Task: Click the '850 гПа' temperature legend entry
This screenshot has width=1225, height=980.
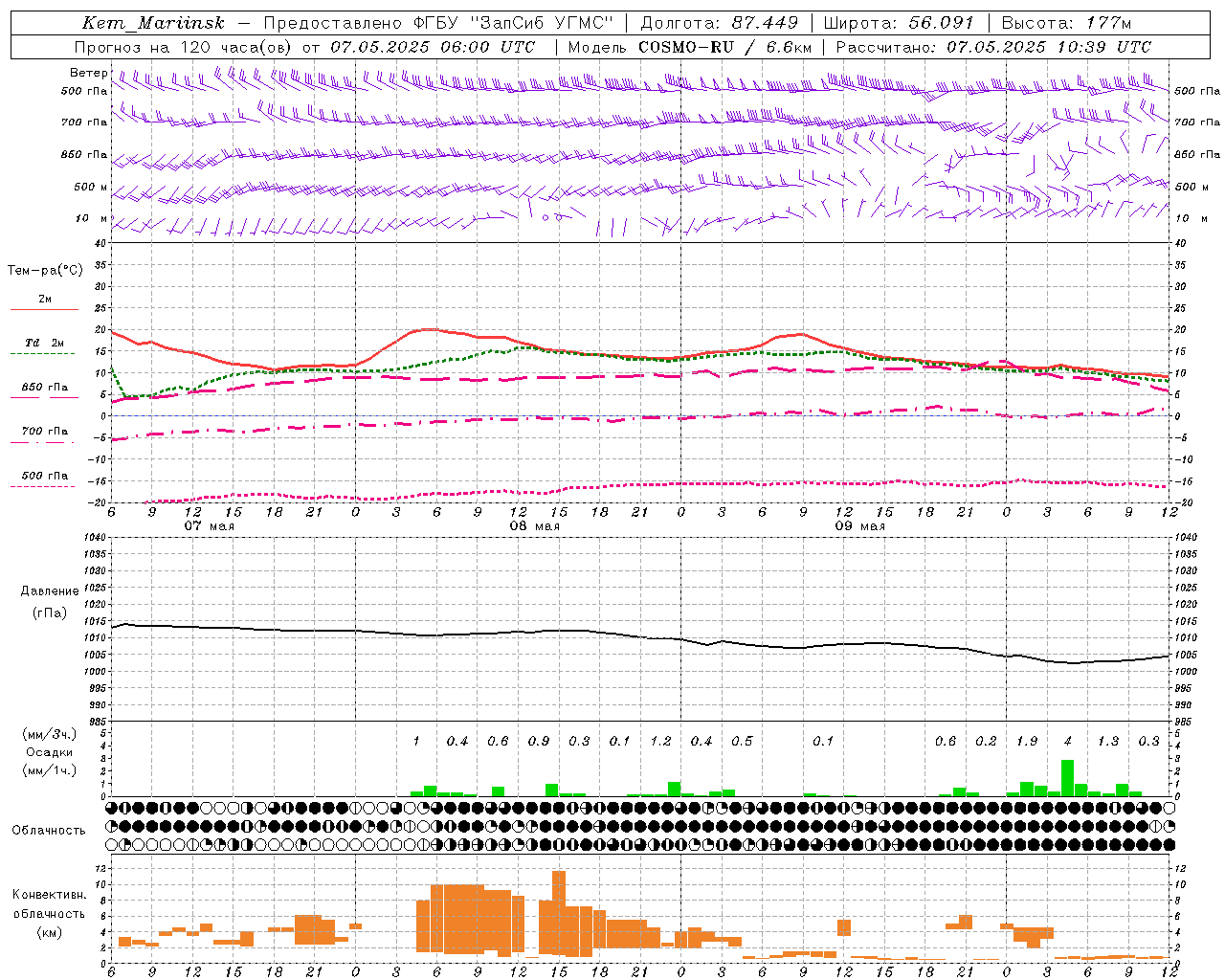Action: [44, 387]
